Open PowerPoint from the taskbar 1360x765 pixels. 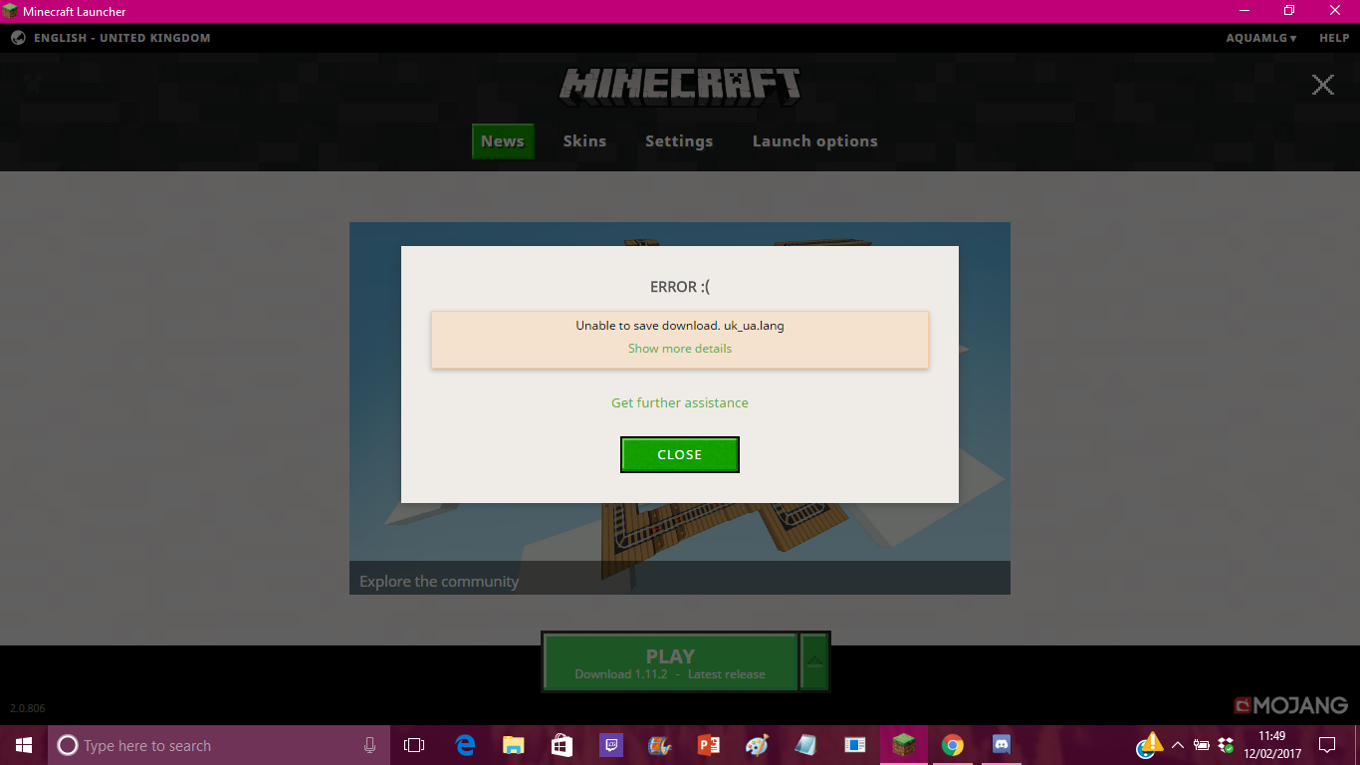pos(709,745)
